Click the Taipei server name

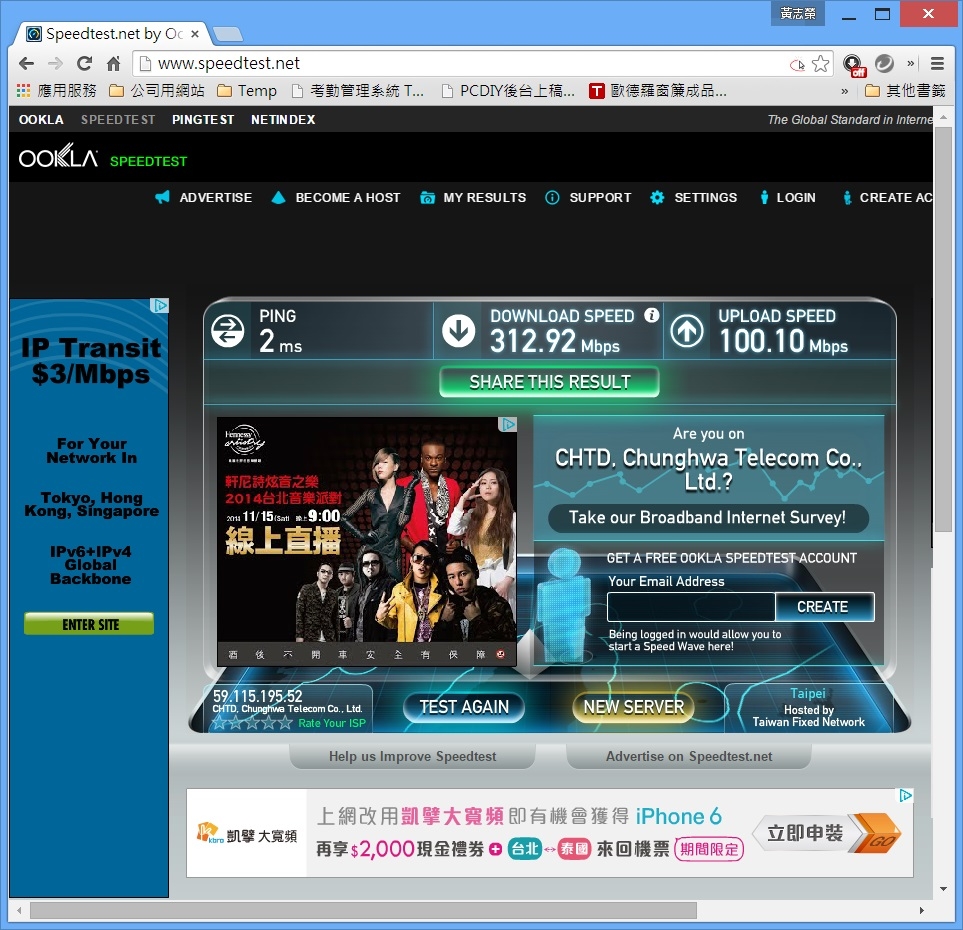[808, 694]
